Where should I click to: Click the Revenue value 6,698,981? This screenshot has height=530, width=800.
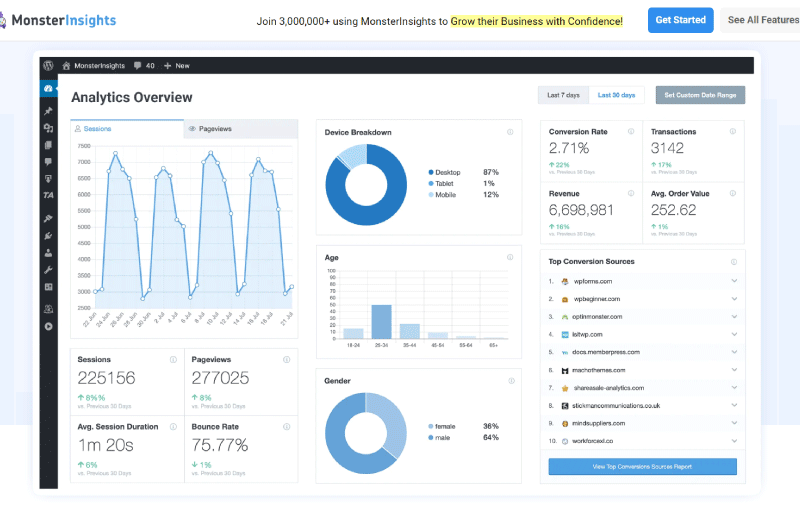point(581,210)
